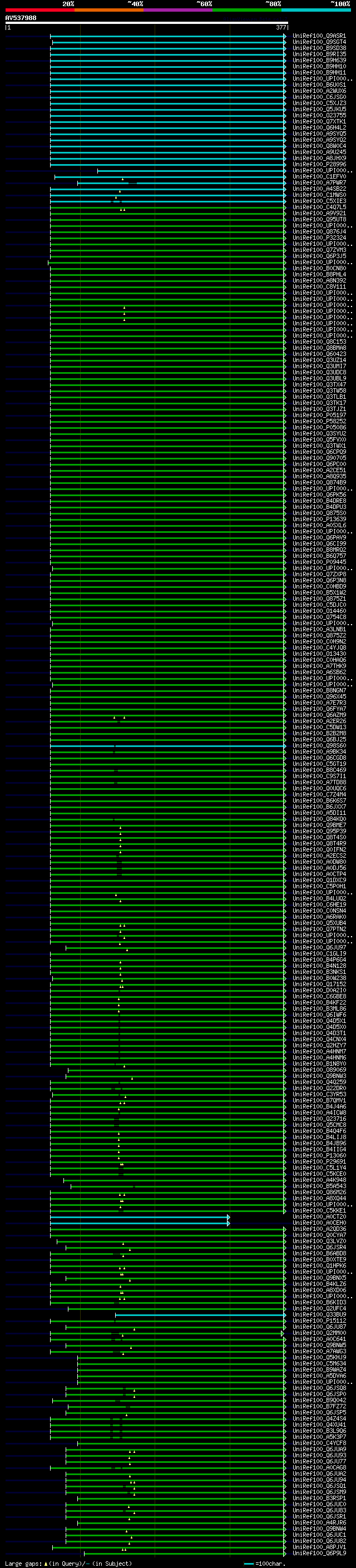Choose the UniRef100_Q6JU97 label
Screen dimensions: 356x1568
point(319,948)
